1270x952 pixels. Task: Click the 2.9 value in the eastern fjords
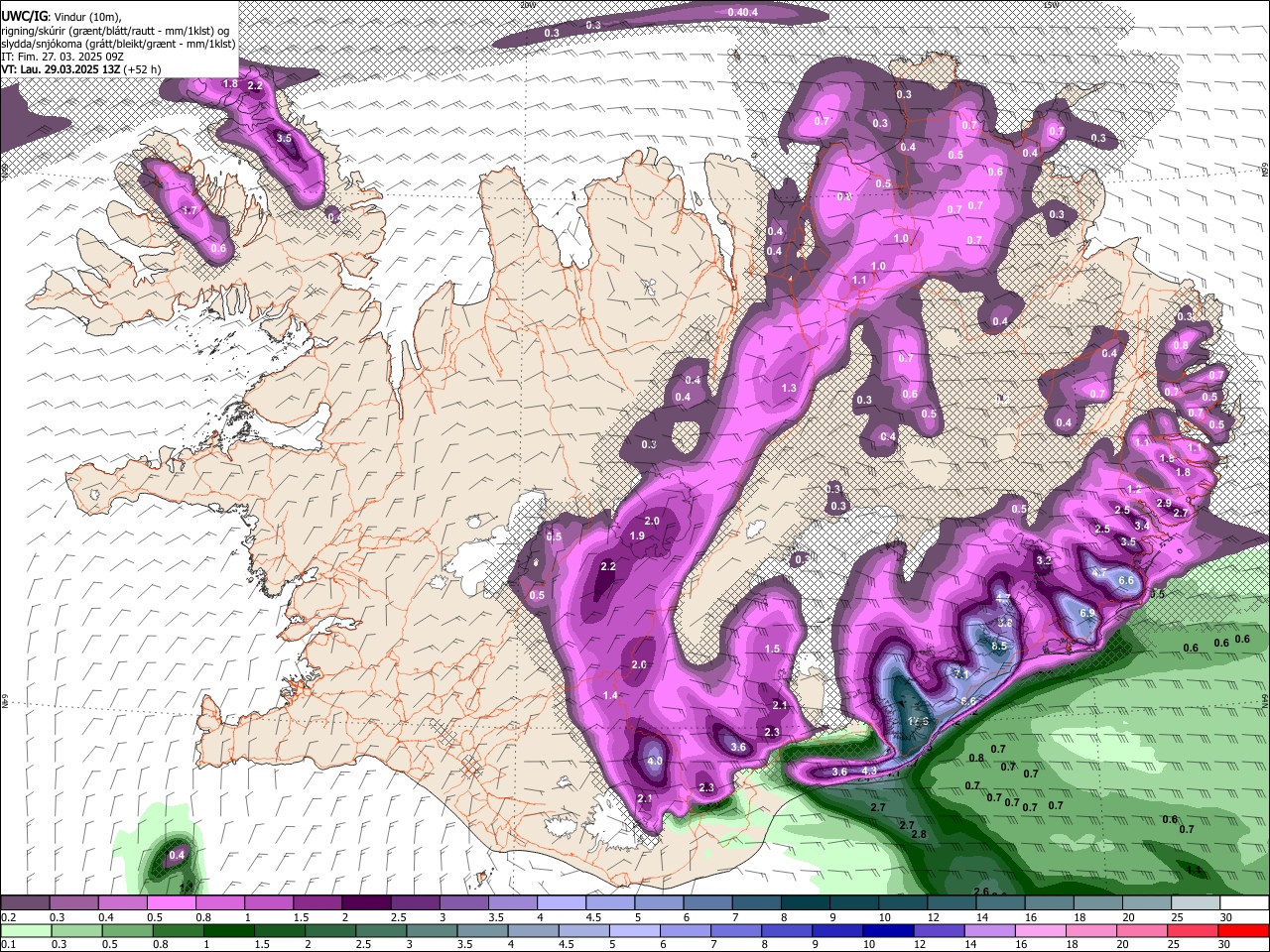tap(1164, 504)
